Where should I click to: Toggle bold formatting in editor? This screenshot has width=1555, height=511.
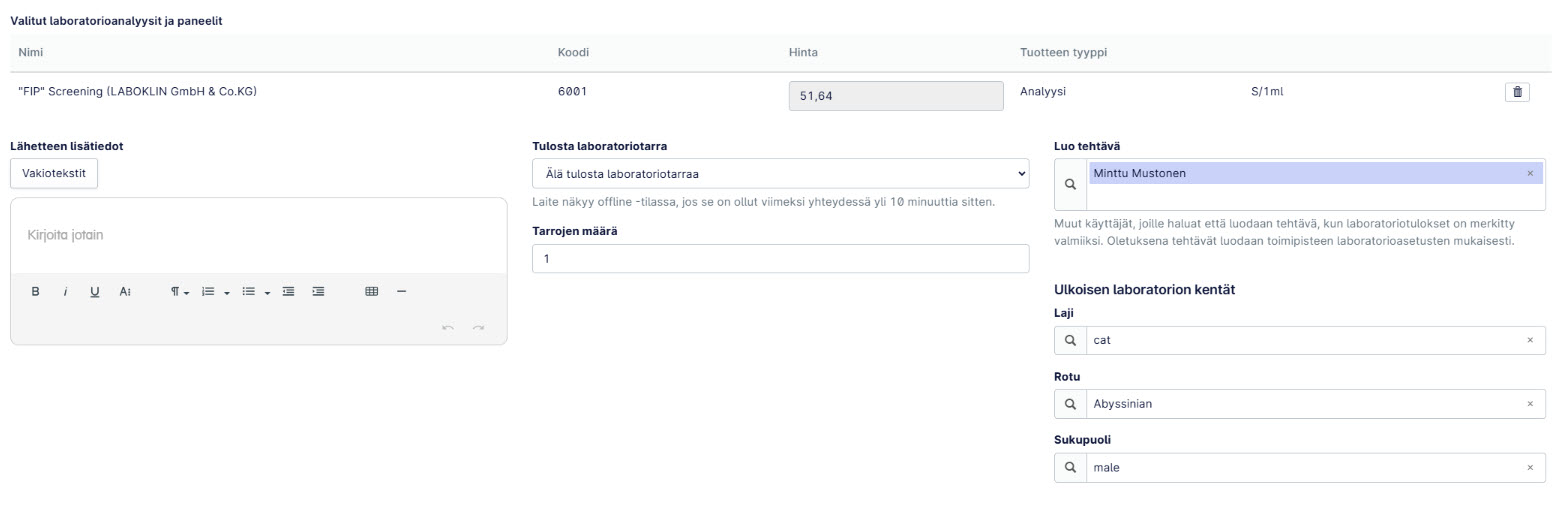click(36, 292)
